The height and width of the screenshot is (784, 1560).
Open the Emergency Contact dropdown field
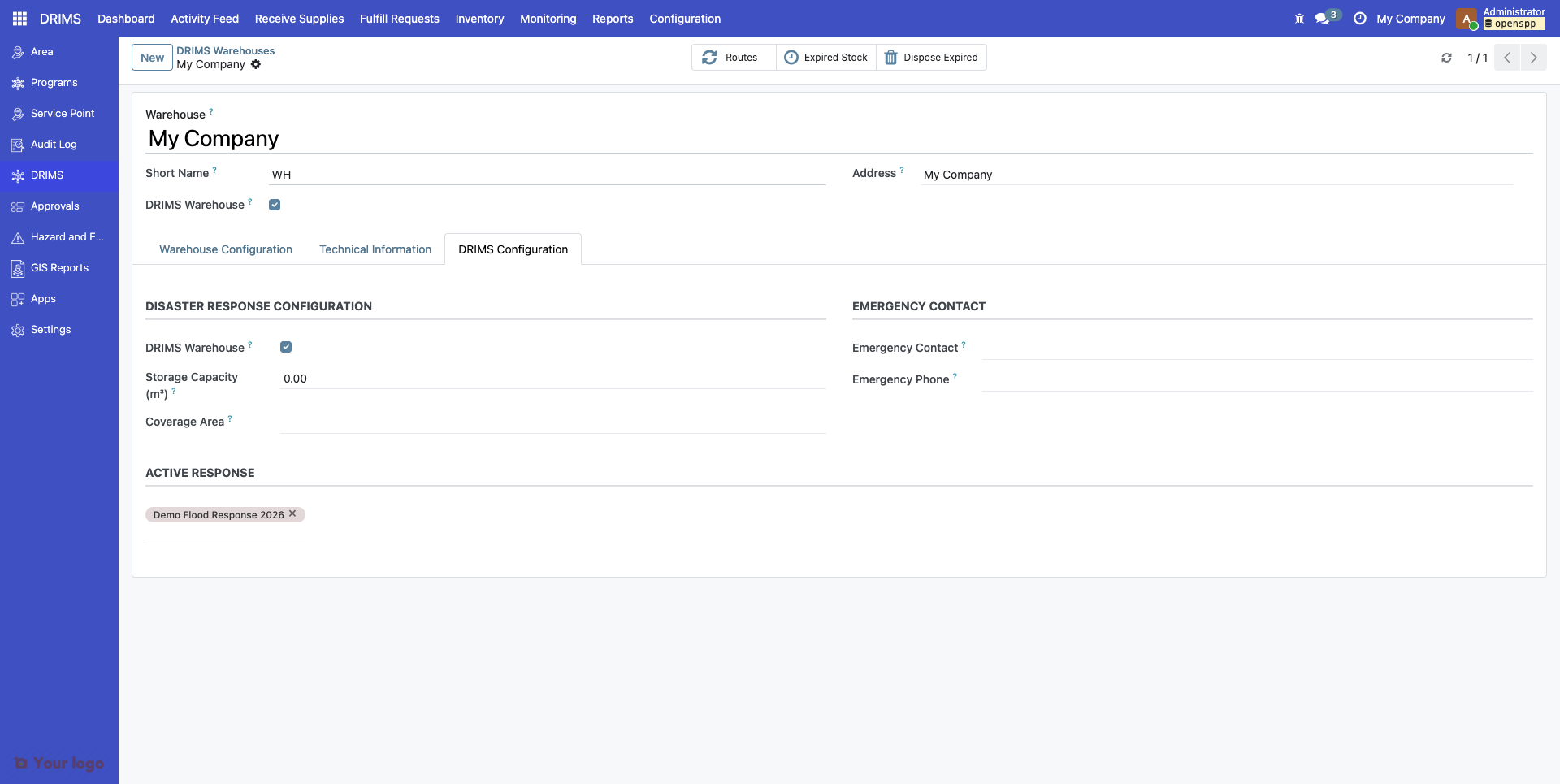1257,348
